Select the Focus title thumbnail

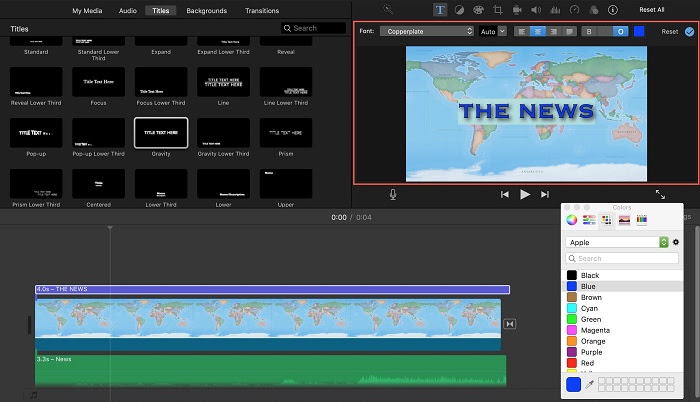coord(98,82)
